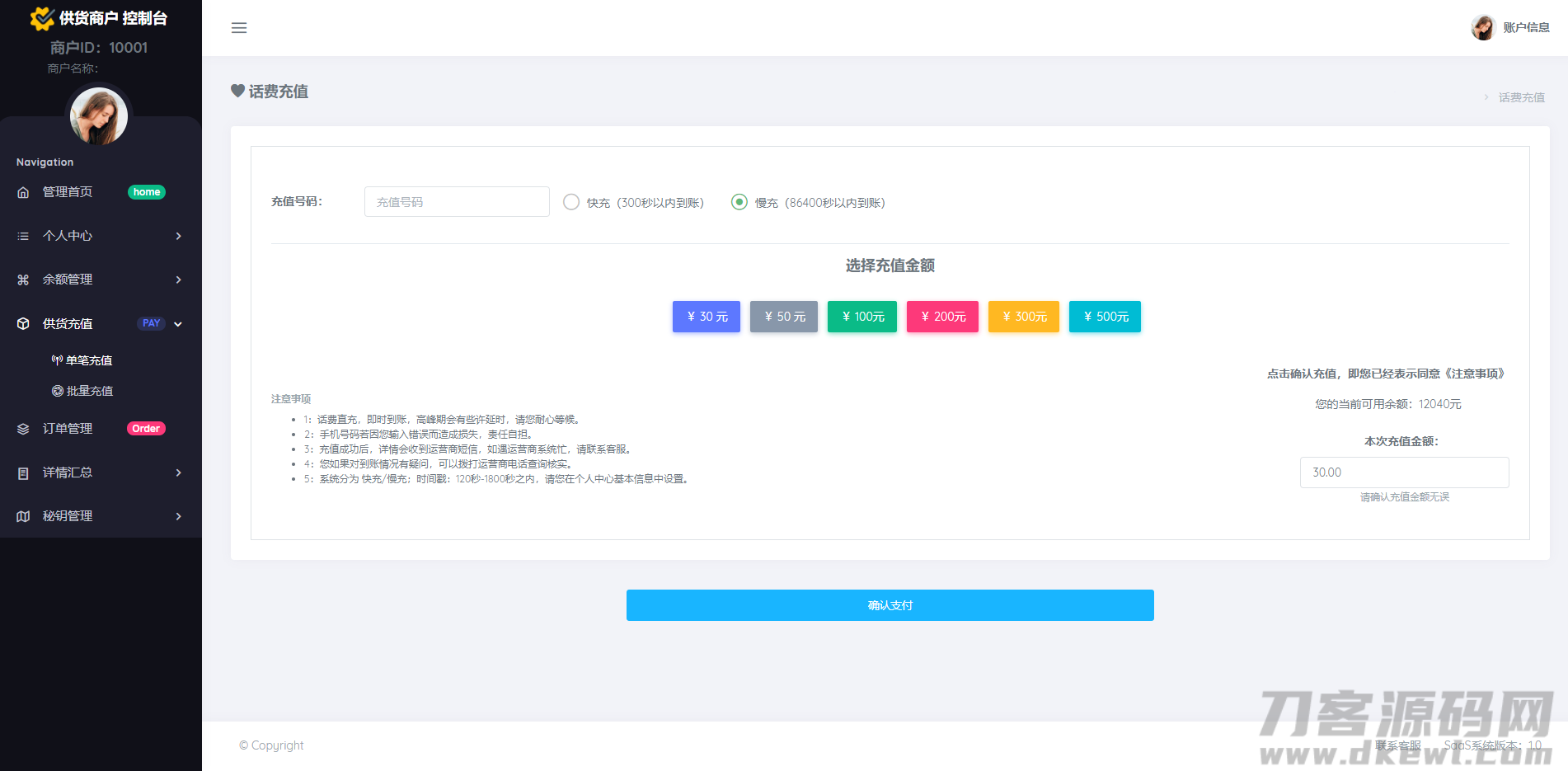Pick the pink ¥ 200元 amount swatch
The image size is (1568, 771).
pyautogui.click(x=942, y=317)
